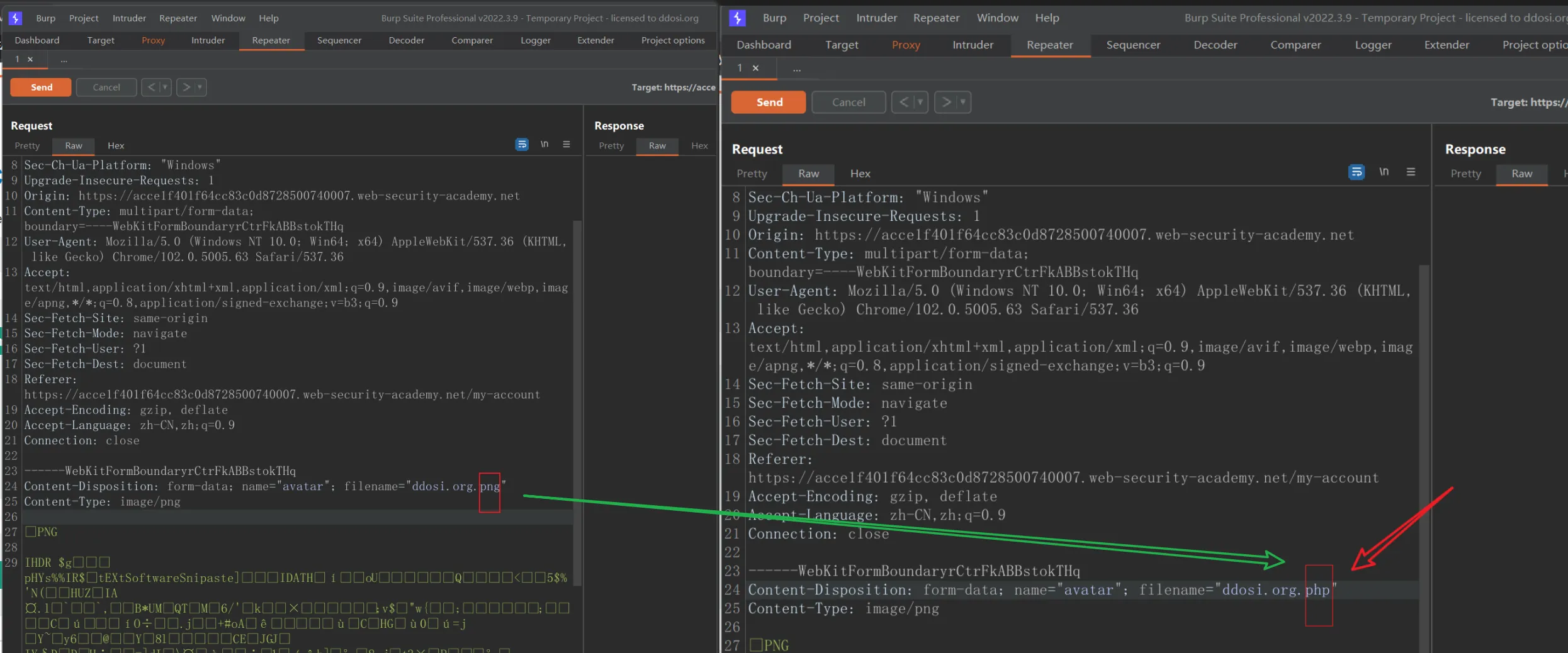Open request editor options menu in left window
1568x653 pixels.
click(x=567, y=145)
